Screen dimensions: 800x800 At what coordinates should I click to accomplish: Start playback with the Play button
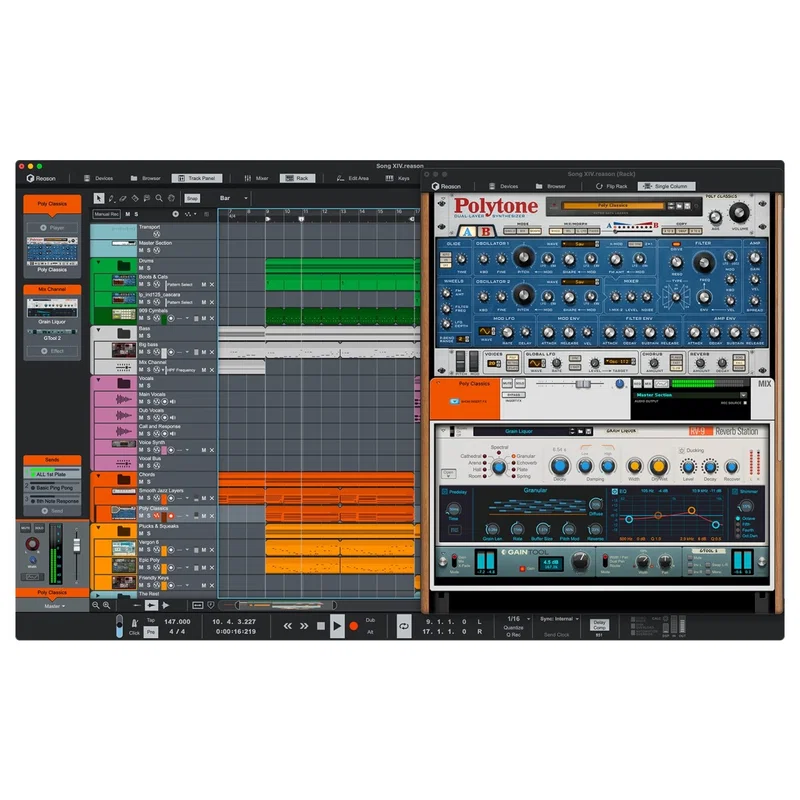pyautogui.click(x=337, y=626)
